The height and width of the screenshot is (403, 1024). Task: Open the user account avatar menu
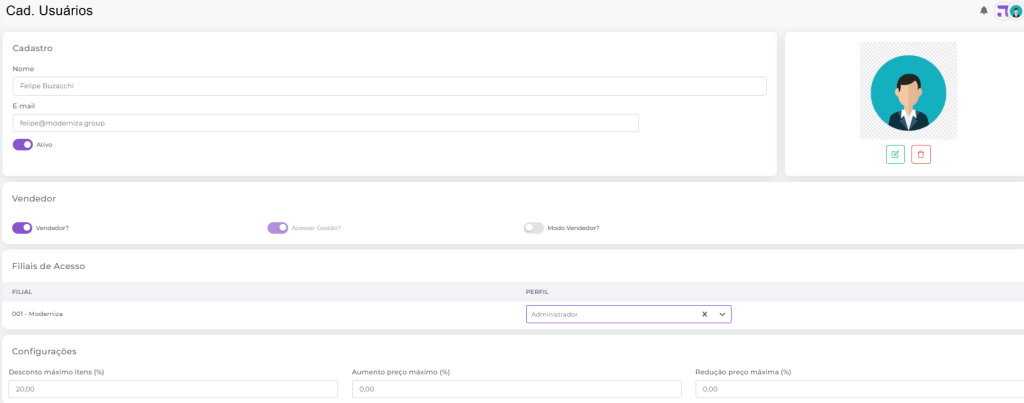(1016, 11)
